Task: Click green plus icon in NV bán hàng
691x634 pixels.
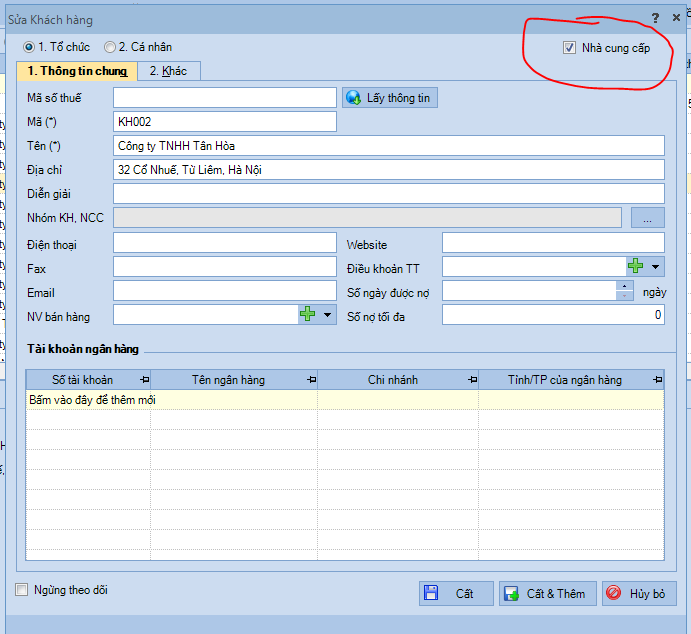Action: tap(307, 314)
